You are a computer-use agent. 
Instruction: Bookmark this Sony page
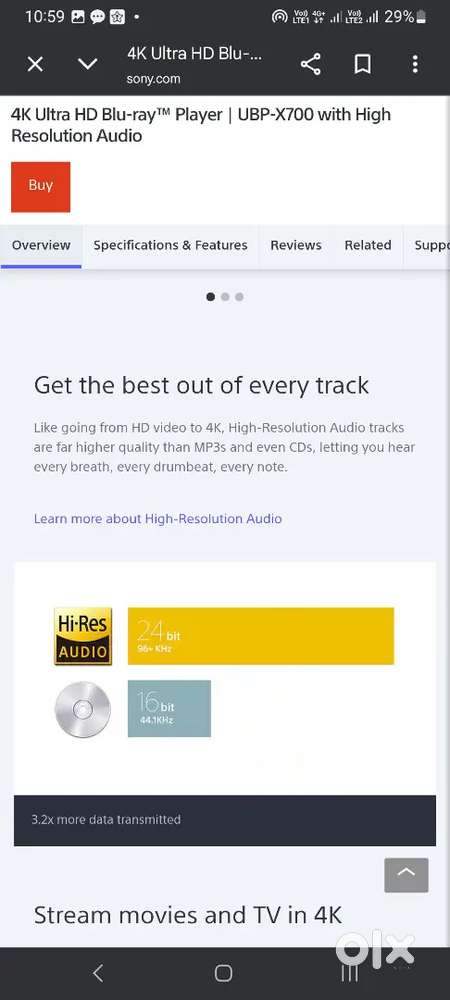coord(363,64)
